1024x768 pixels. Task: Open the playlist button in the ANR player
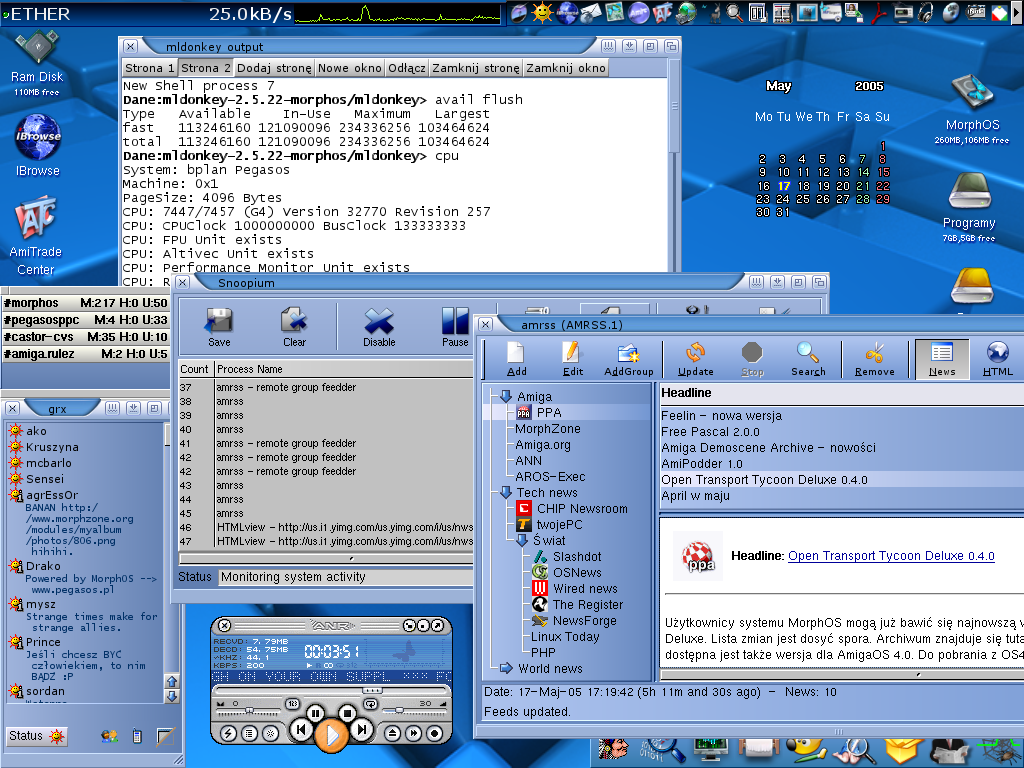[x=249, y=733]
